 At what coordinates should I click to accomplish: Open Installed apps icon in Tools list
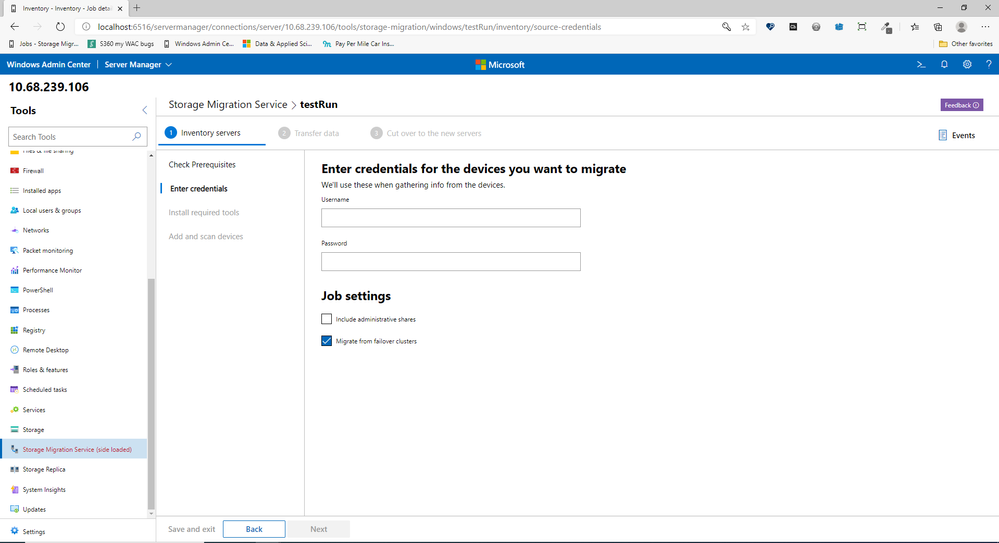point(15,191)
